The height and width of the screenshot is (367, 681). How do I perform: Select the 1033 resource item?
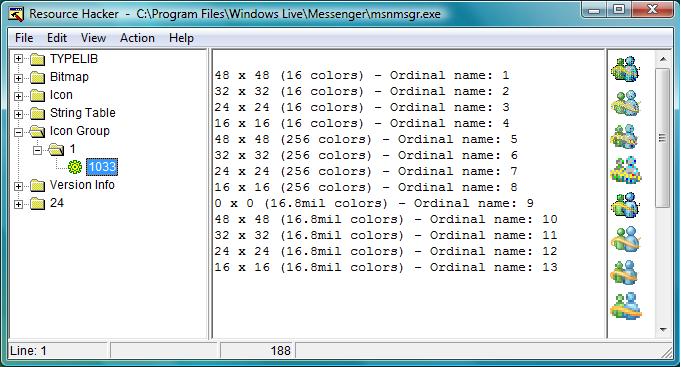pos(102,167)
